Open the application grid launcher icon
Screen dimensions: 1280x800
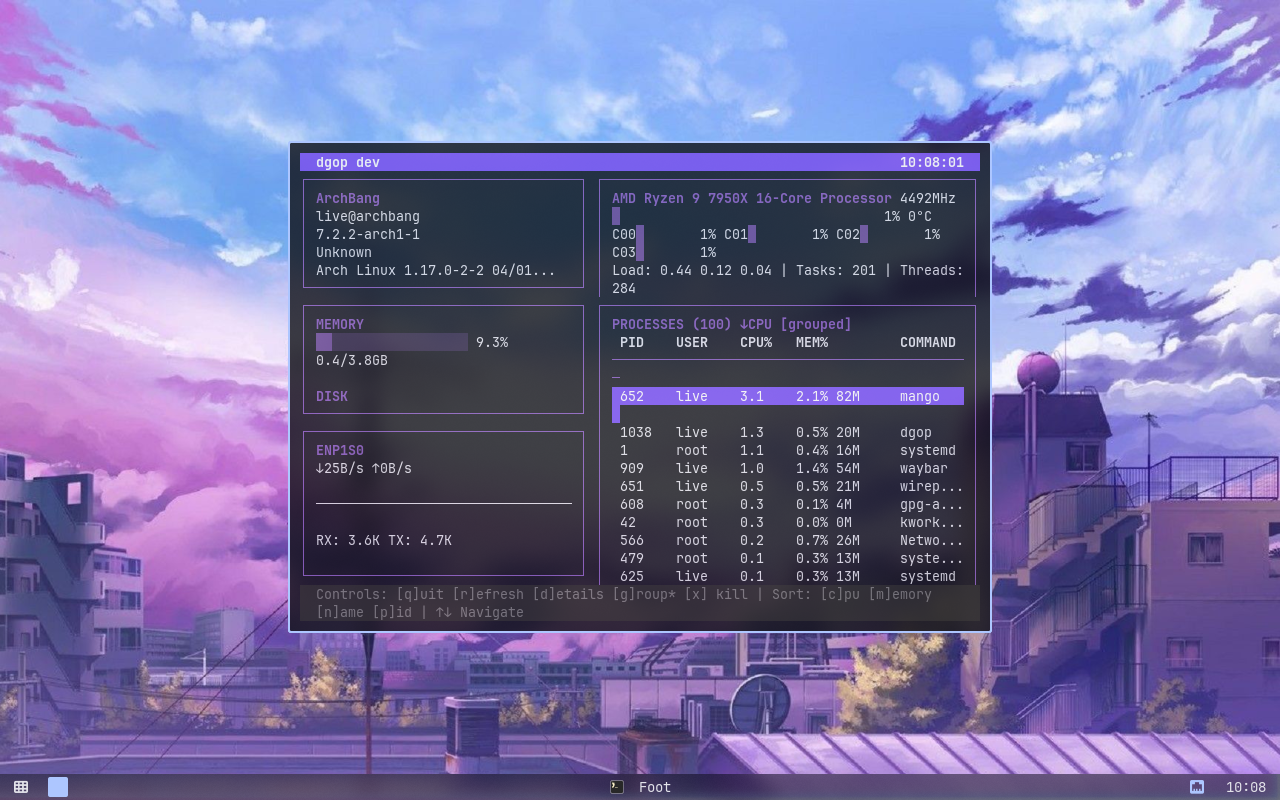click(21, 787)
